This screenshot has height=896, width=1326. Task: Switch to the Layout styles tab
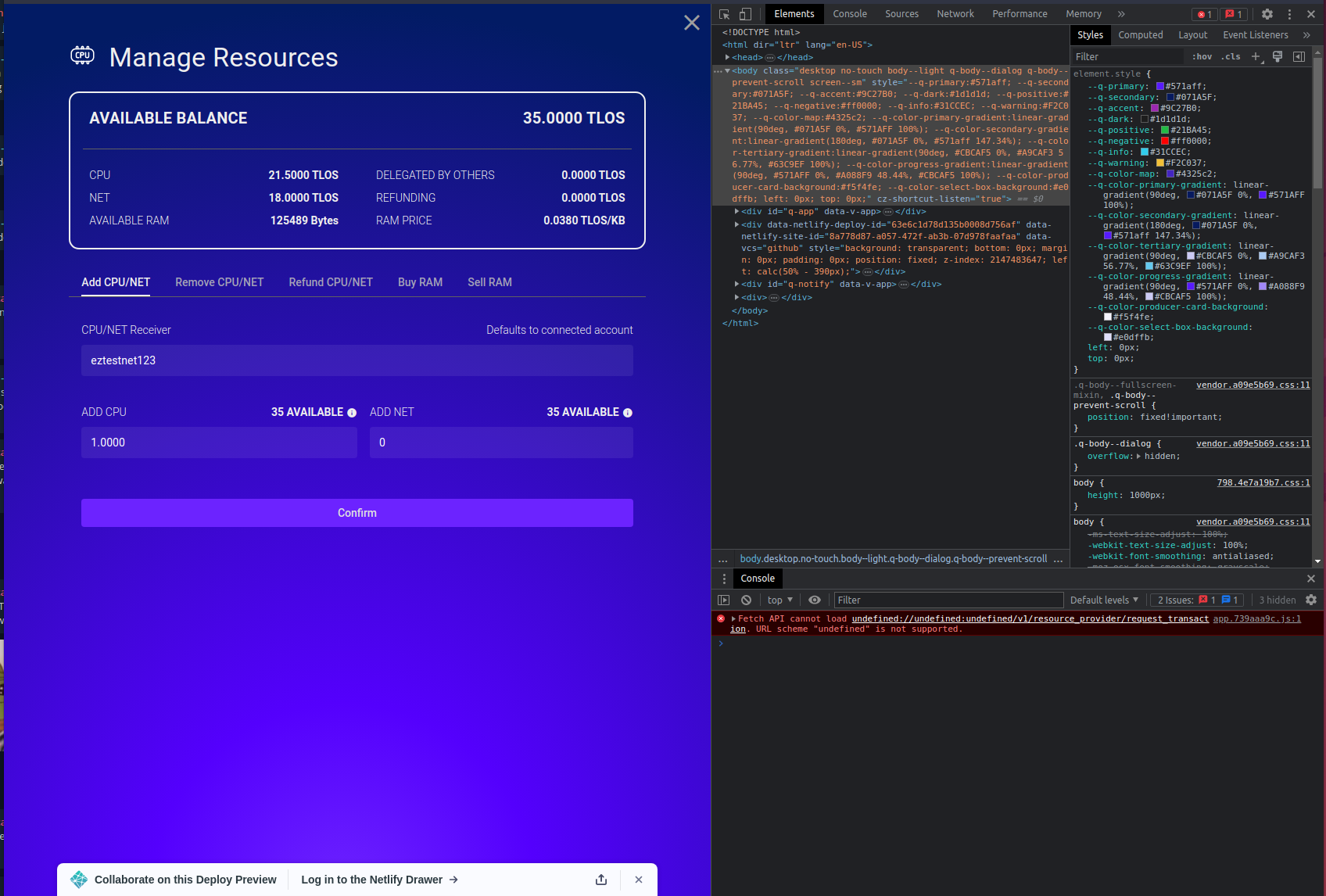[1192, 35]
